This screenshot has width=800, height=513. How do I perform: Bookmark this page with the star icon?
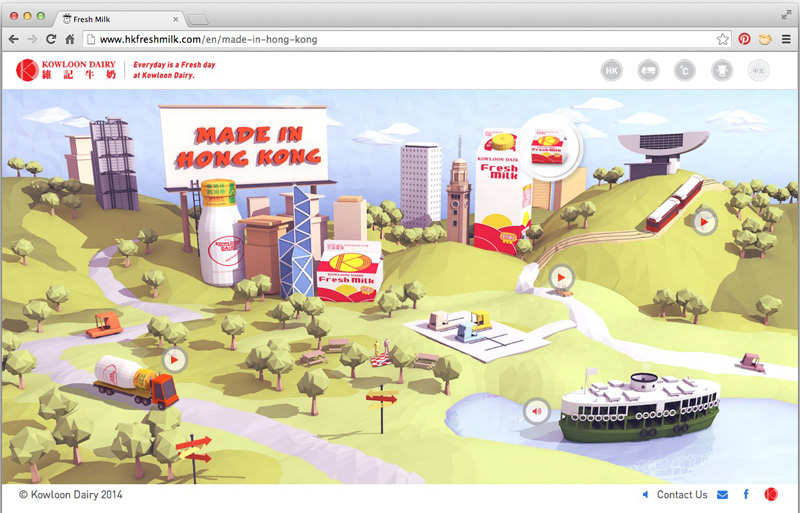[722, 39]
